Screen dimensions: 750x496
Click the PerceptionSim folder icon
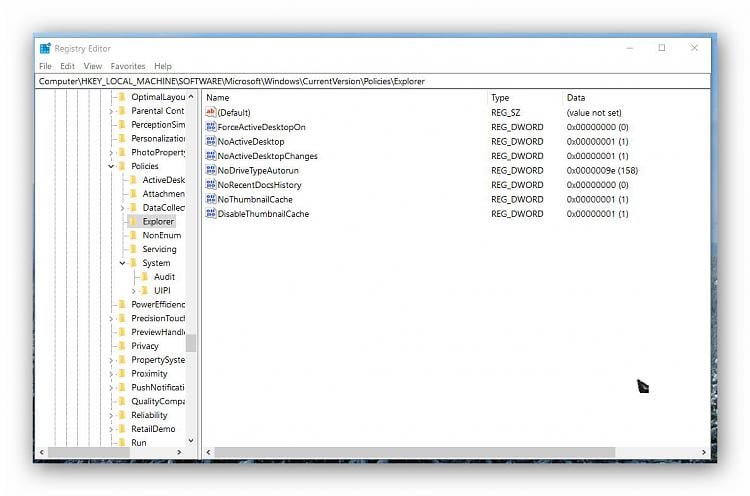[x=122, y=124]
